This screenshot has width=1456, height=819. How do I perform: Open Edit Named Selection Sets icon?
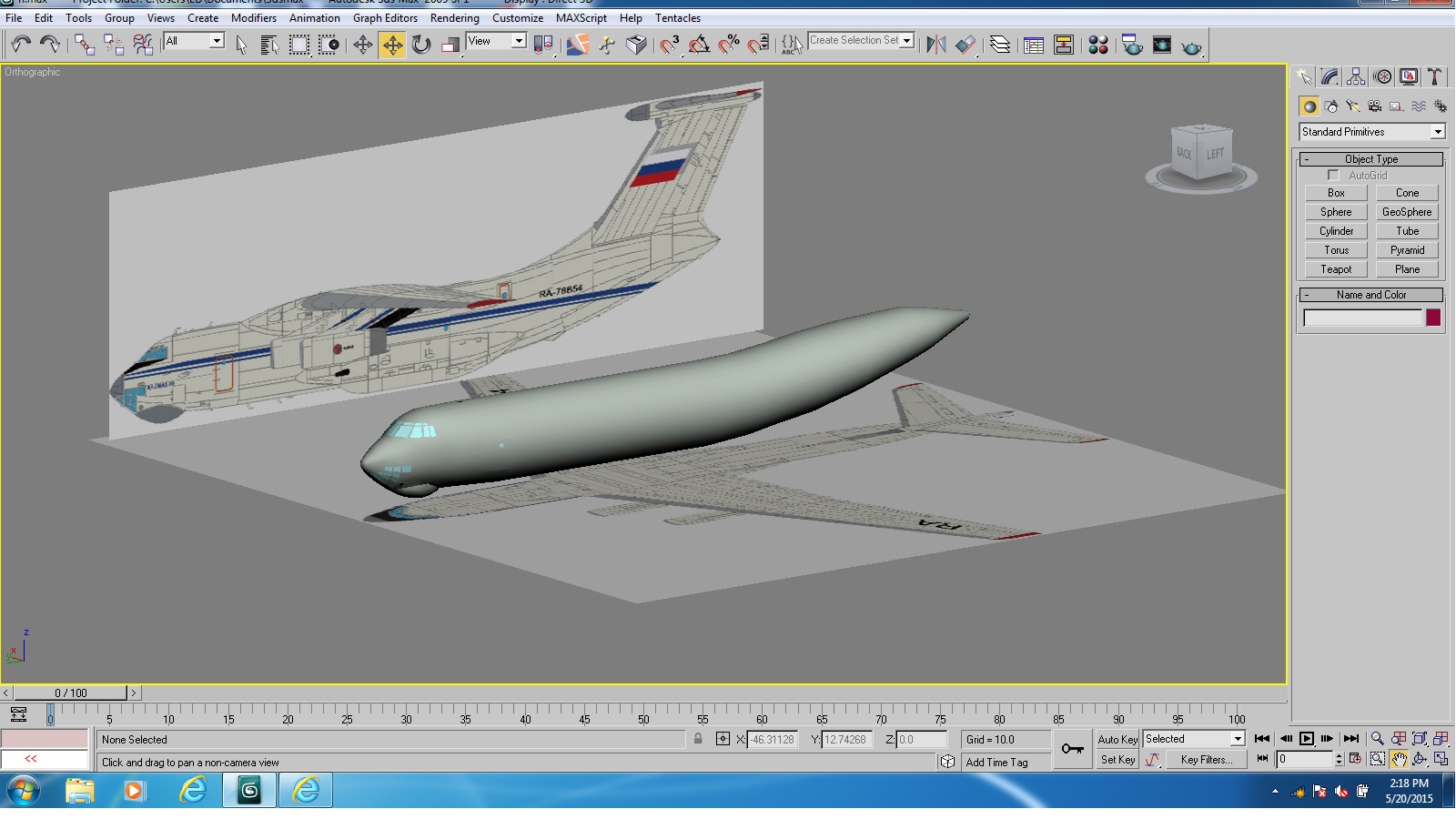point(792,44)
